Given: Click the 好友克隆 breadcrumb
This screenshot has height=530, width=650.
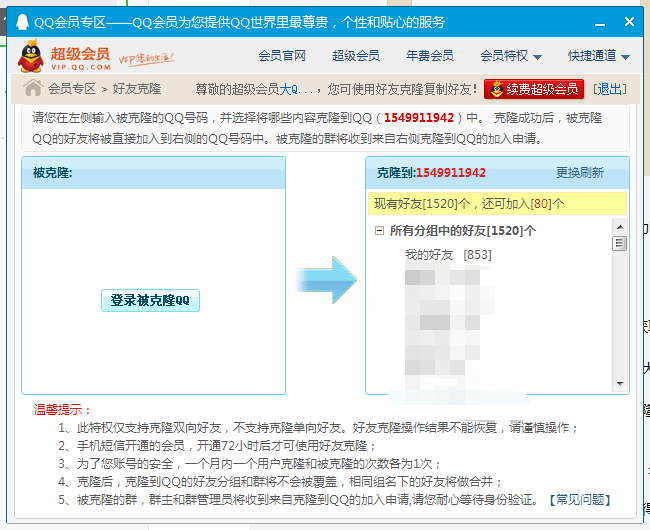Looking at the screenshot, I should pyautogui.click(x=137, y=89).
